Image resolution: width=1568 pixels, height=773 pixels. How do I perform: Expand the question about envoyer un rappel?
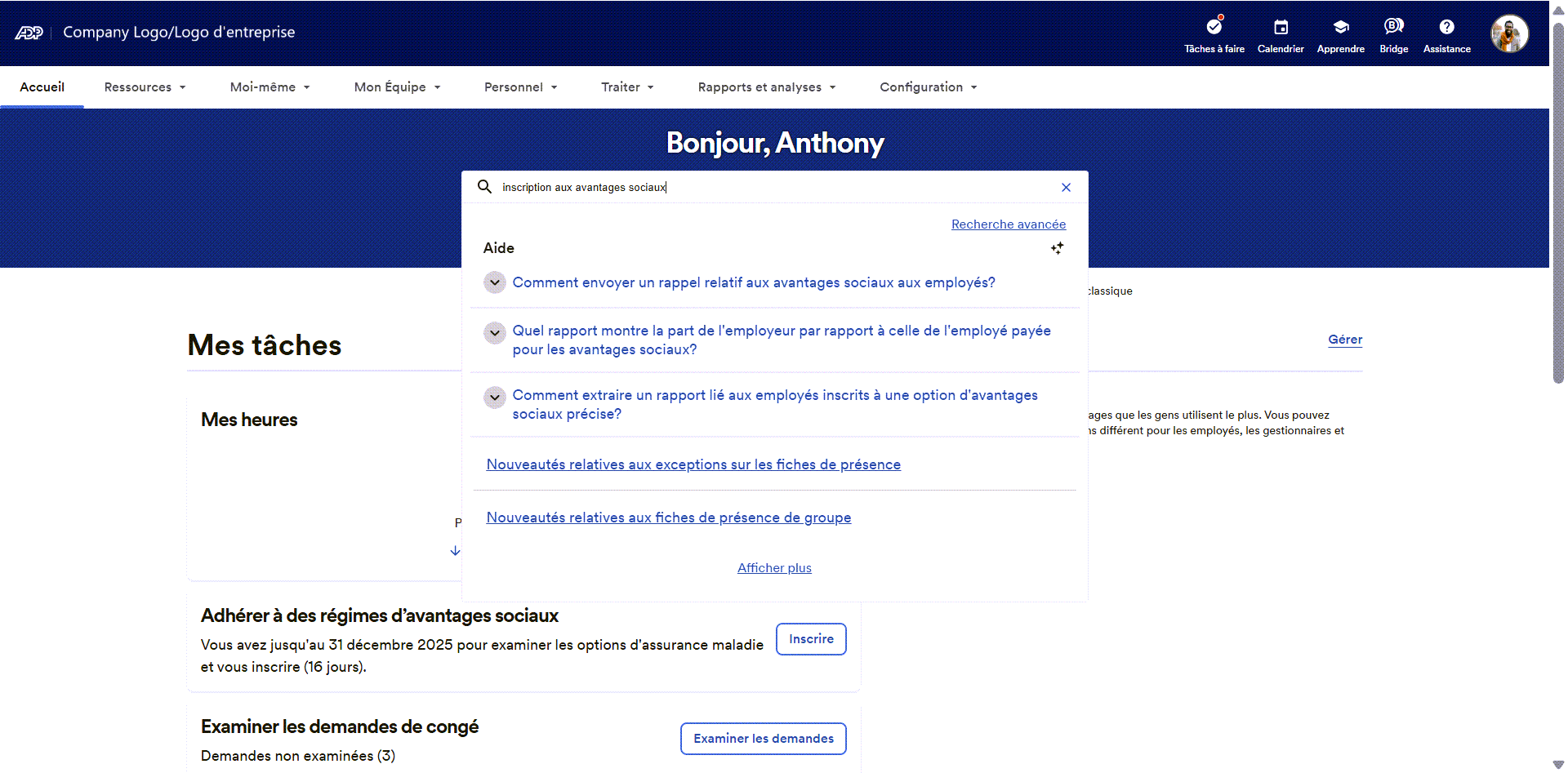494,282
